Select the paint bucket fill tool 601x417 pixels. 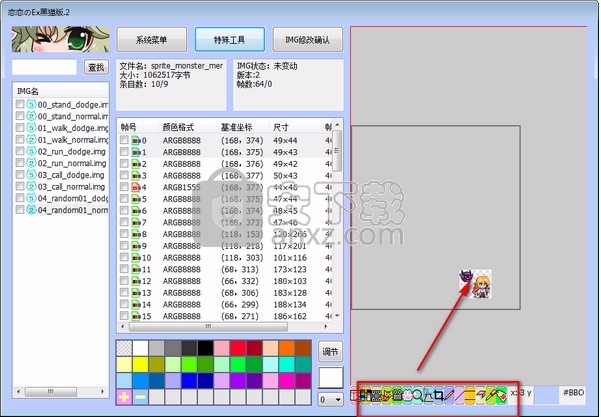501,395
